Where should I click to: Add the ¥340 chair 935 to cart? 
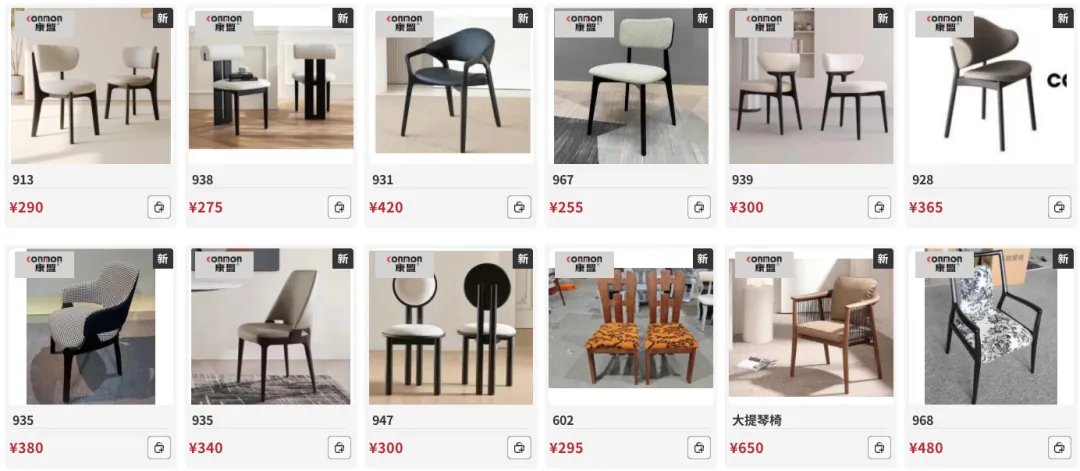[339, 448]
